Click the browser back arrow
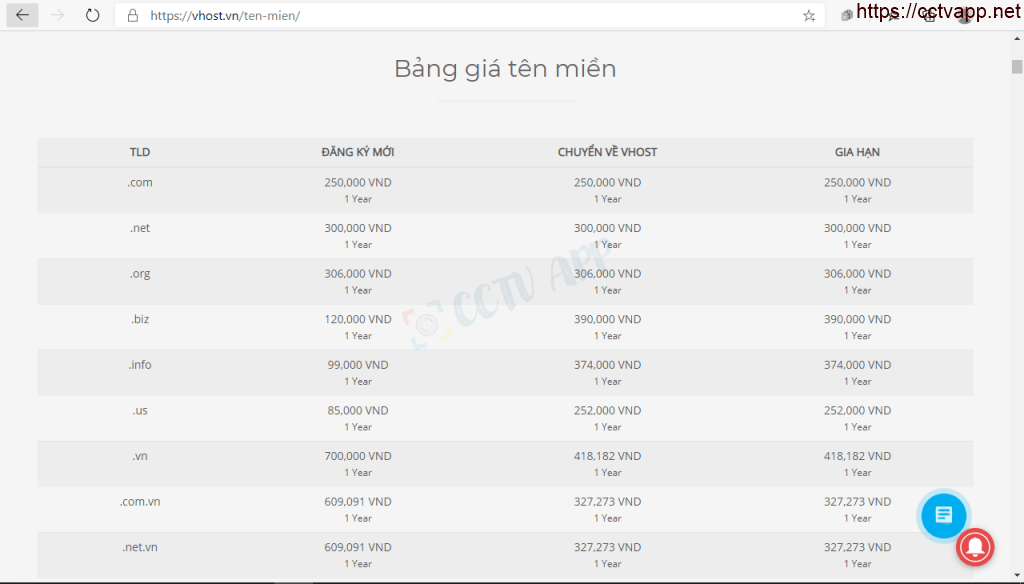 22,15
